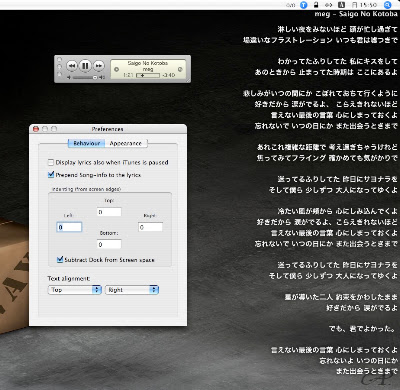The height and width of the screenshot is (390, 400).
Task: Switch to the Appearance tab
Action: click(x=126, y=143)
